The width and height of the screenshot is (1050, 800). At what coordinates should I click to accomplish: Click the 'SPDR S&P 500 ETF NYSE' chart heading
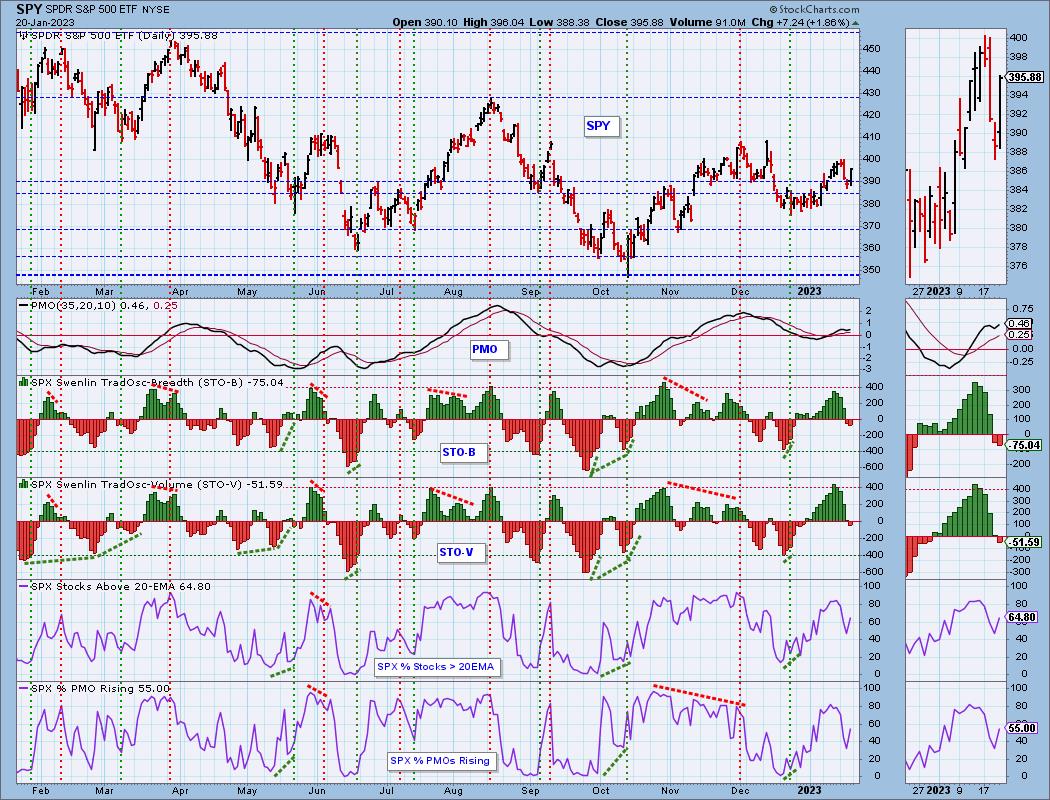[106, 10]
